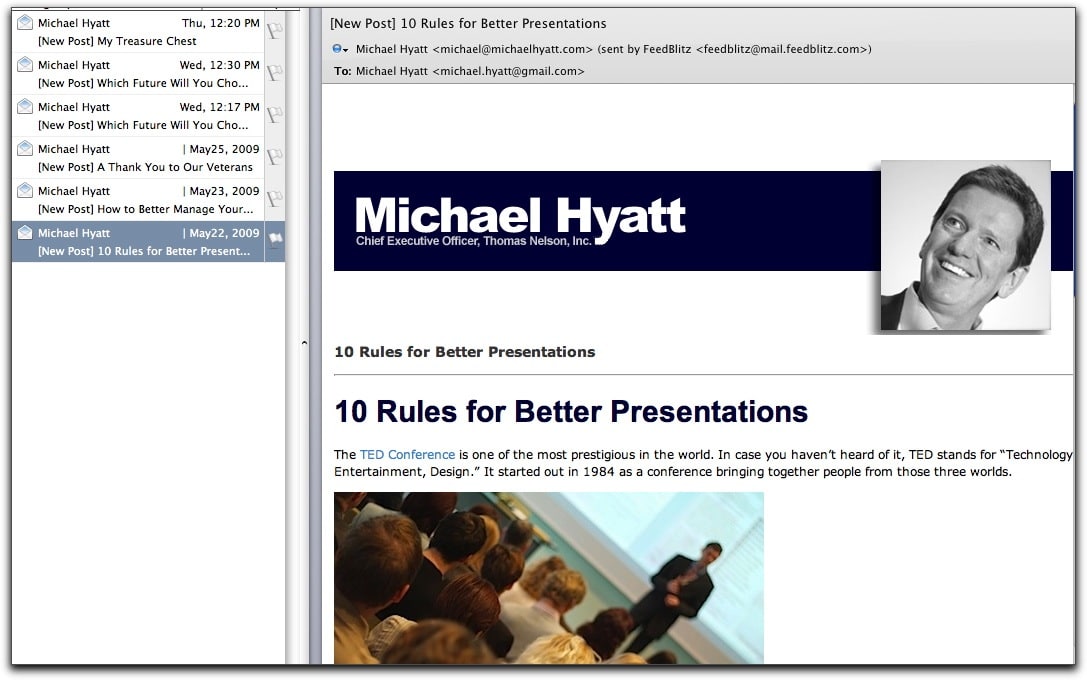
Task: Open the TED Conference link
Action: 407,454
